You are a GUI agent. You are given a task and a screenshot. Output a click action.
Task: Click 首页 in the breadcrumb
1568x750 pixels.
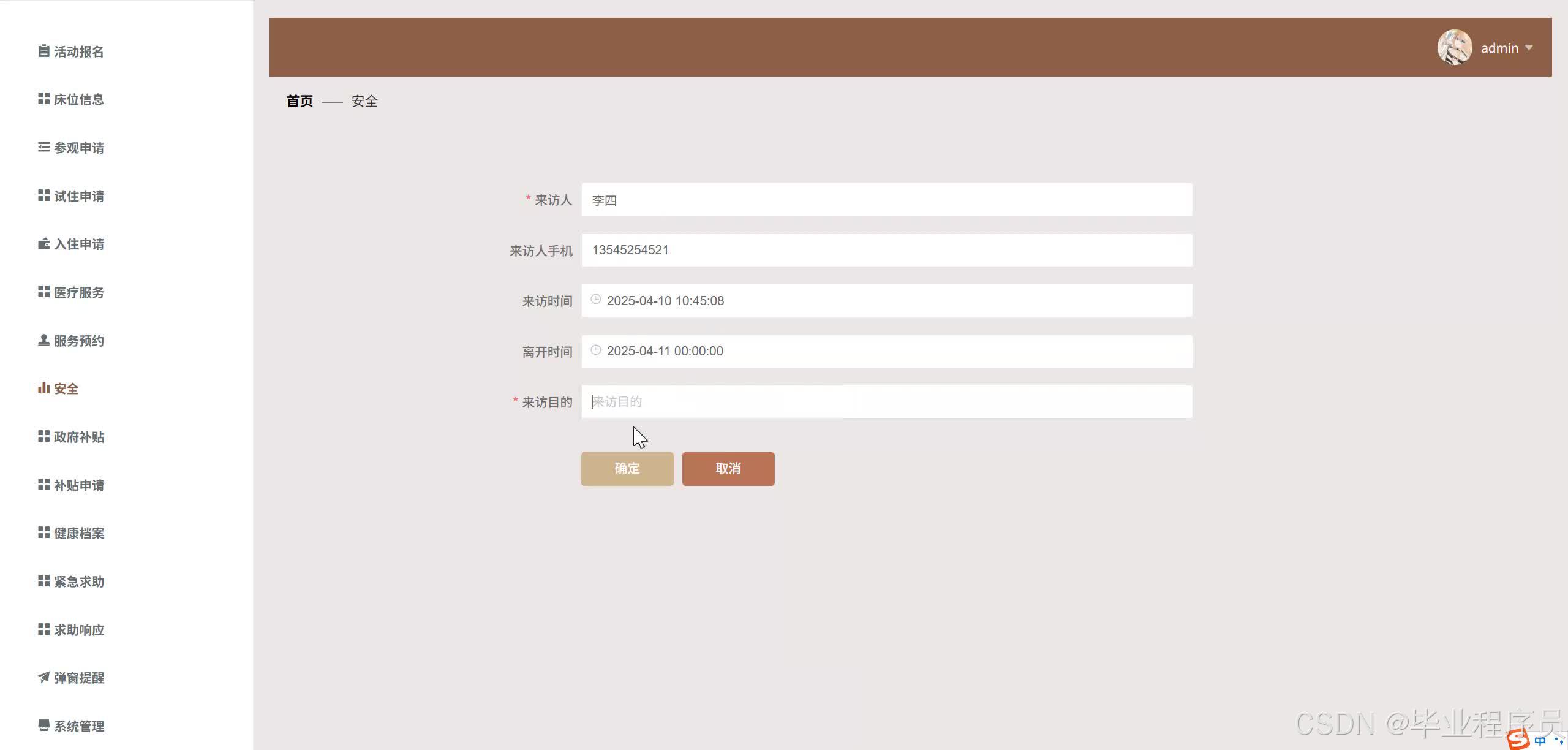pos(300,101)
